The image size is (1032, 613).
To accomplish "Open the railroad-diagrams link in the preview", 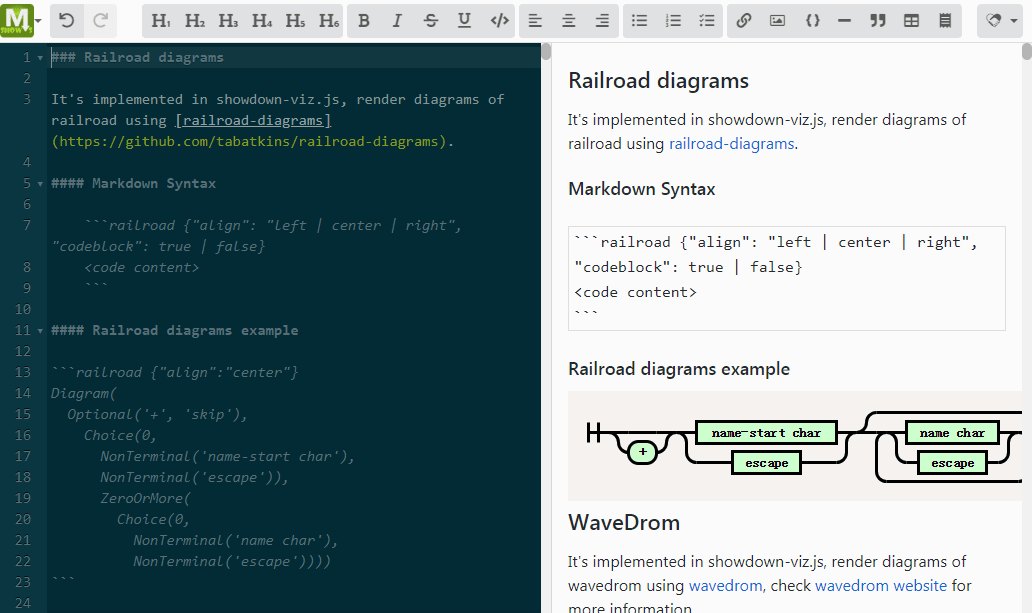I will (731, 143).
